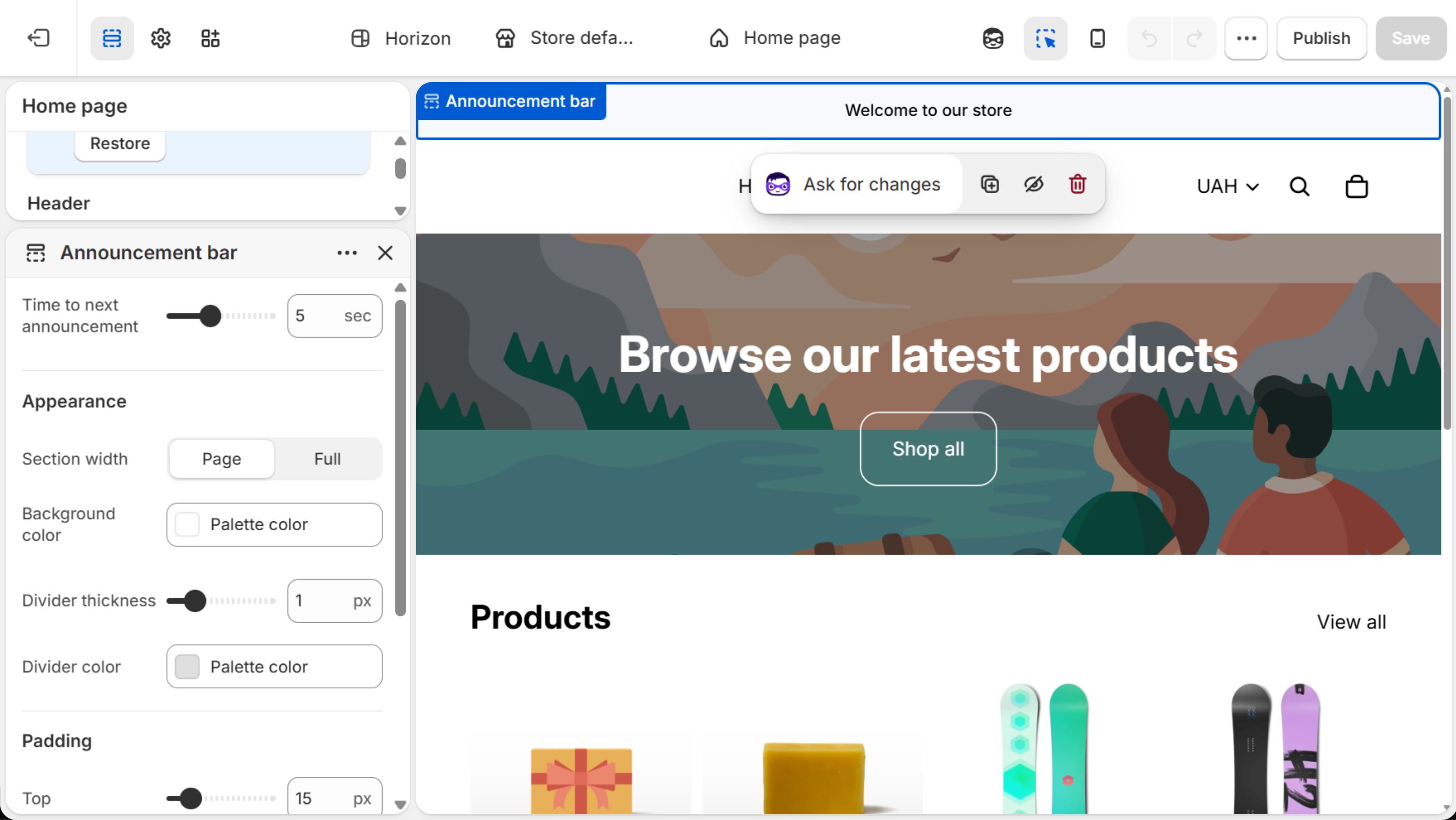Set section width to Page

click(221, 459)
